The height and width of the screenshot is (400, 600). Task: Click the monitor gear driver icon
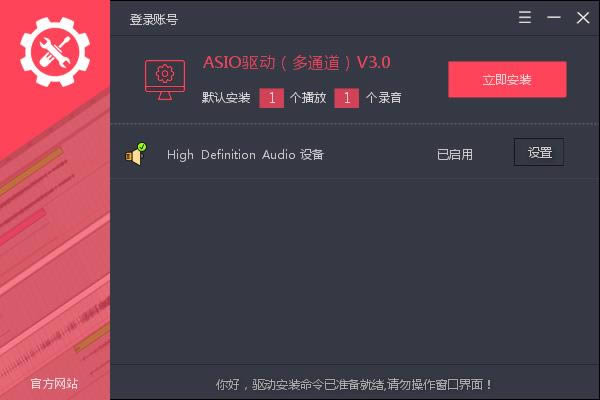(x=165, y=80)
